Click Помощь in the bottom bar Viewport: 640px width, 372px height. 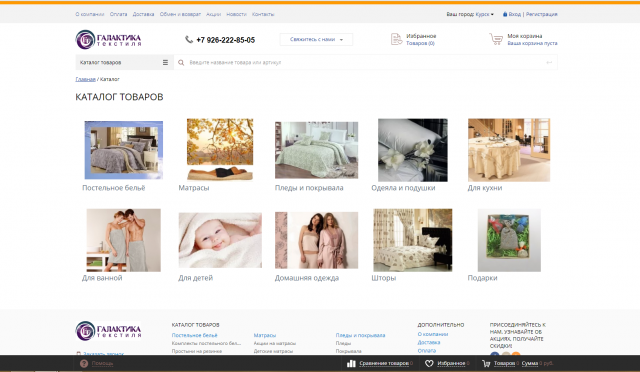(102, 363)
